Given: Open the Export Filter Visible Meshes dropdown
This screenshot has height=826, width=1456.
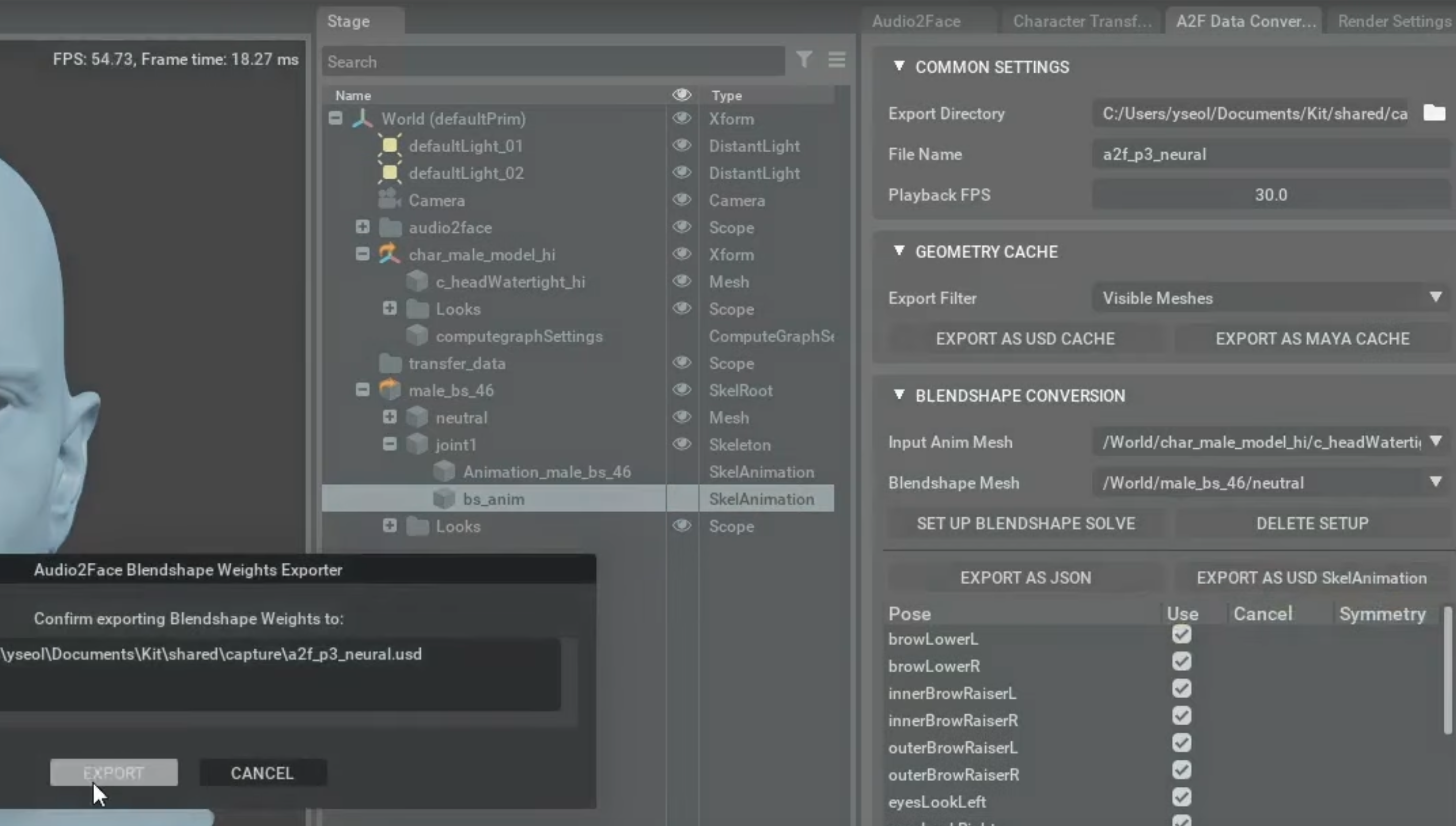Looking at the screenshot, I should (x=1270, y=298).
